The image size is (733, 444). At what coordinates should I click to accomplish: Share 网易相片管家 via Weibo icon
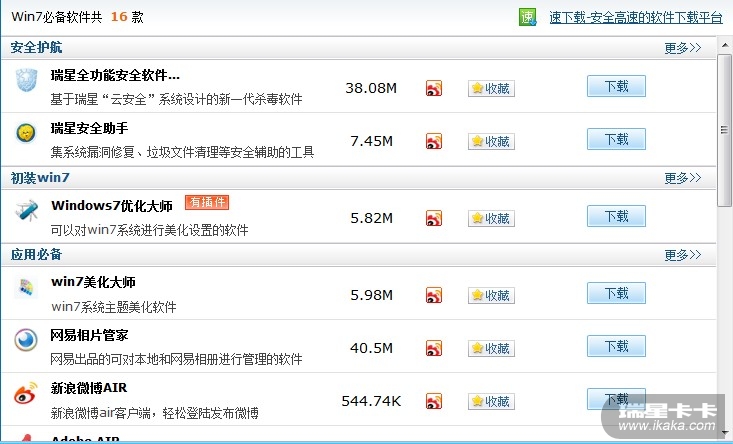coord(434,348)
